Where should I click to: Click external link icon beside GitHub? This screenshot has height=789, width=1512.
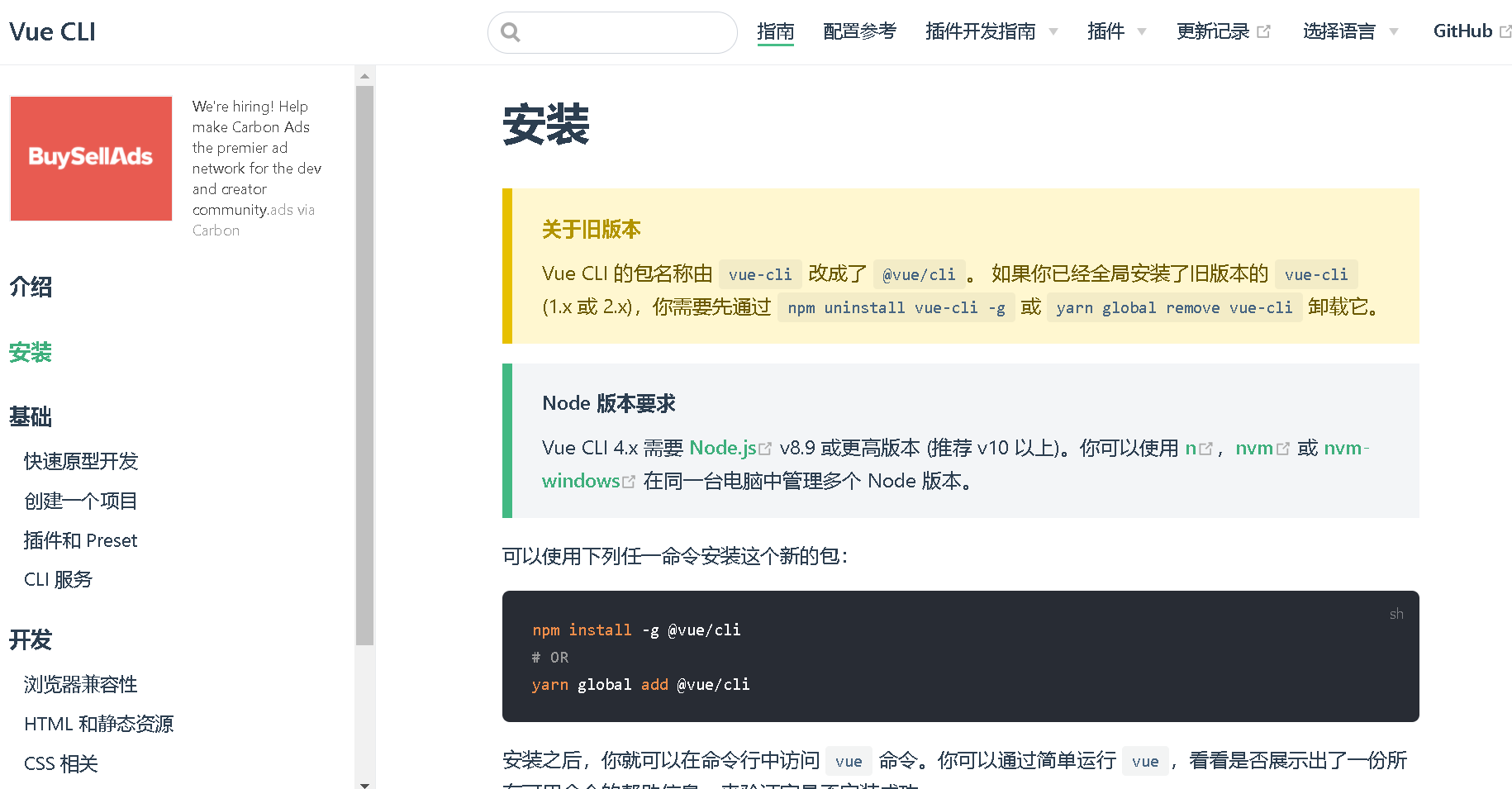click(1505, 31)
